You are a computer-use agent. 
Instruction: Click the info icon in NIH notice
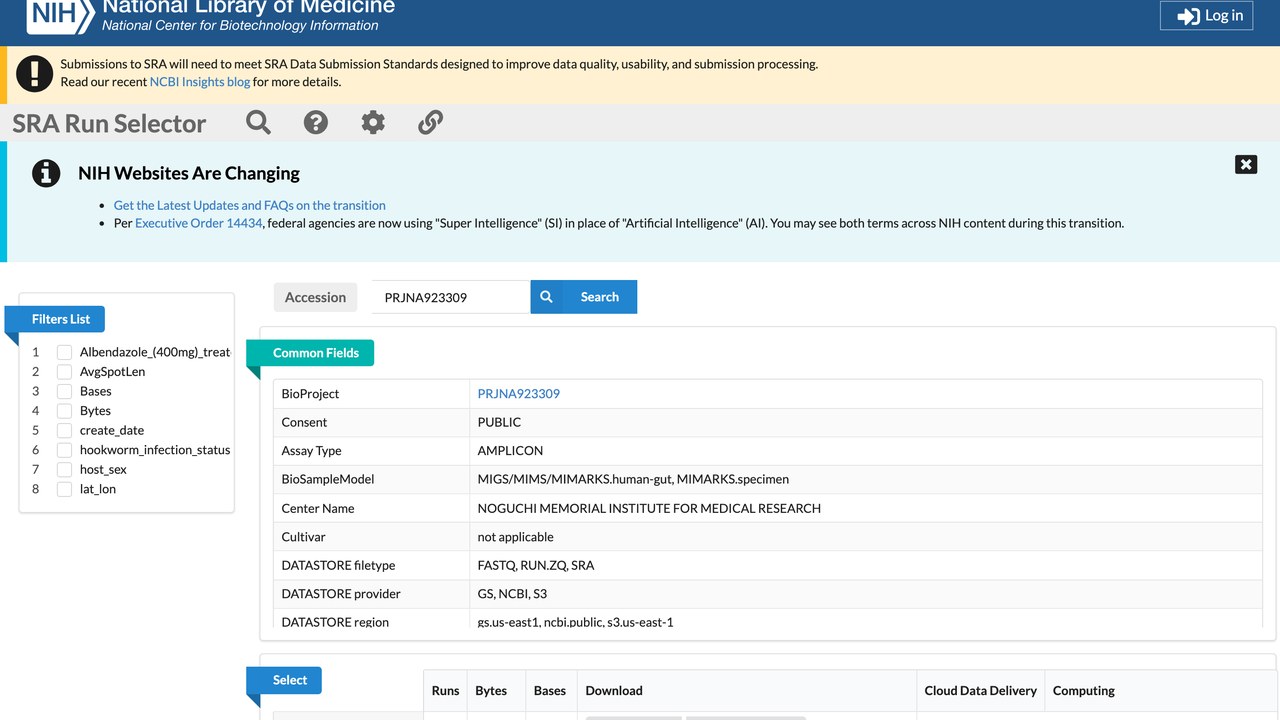(46, 173)
